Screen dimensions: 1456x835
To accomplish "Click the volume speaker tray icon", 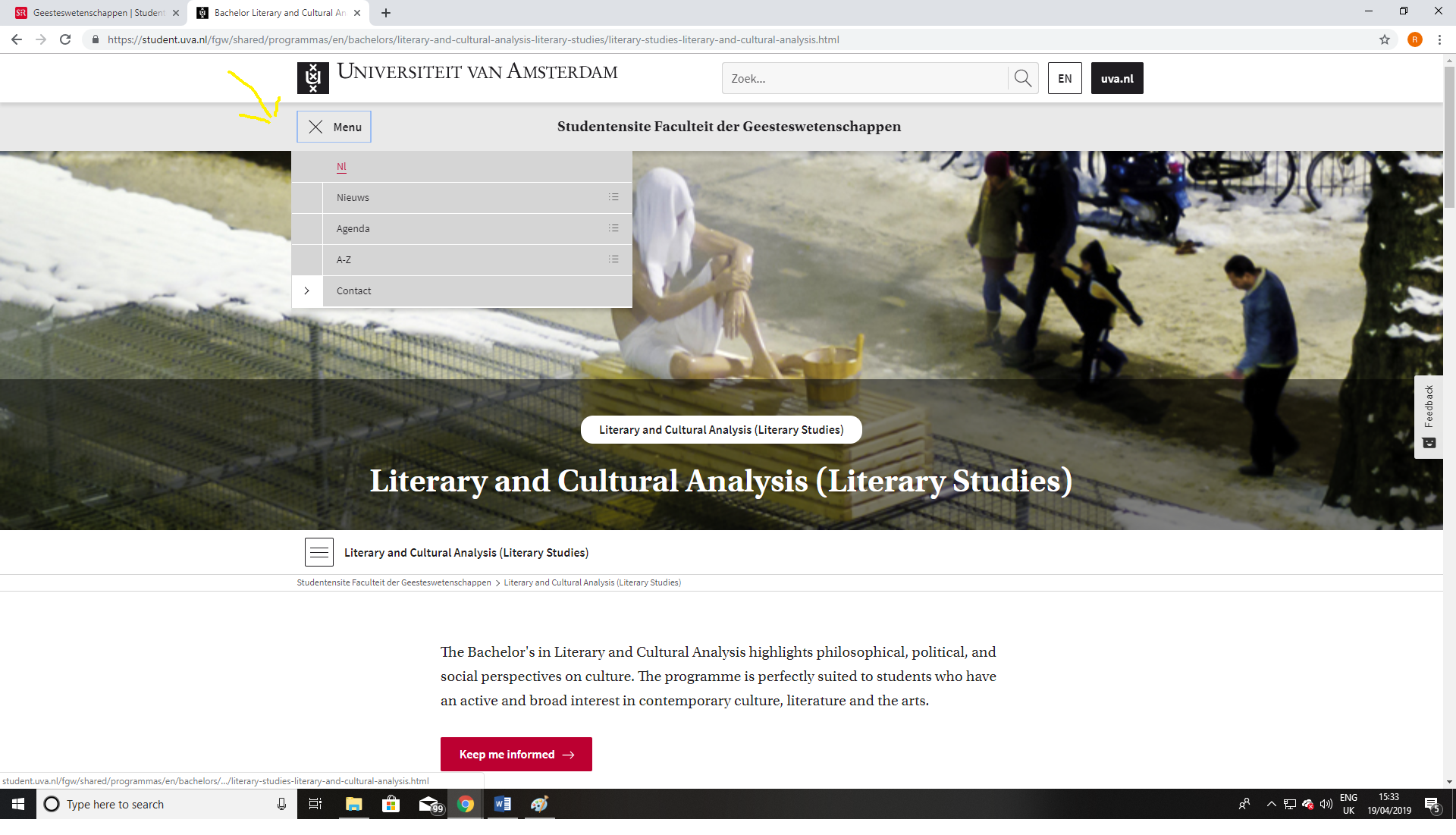I will click(x=1326, y=804).
